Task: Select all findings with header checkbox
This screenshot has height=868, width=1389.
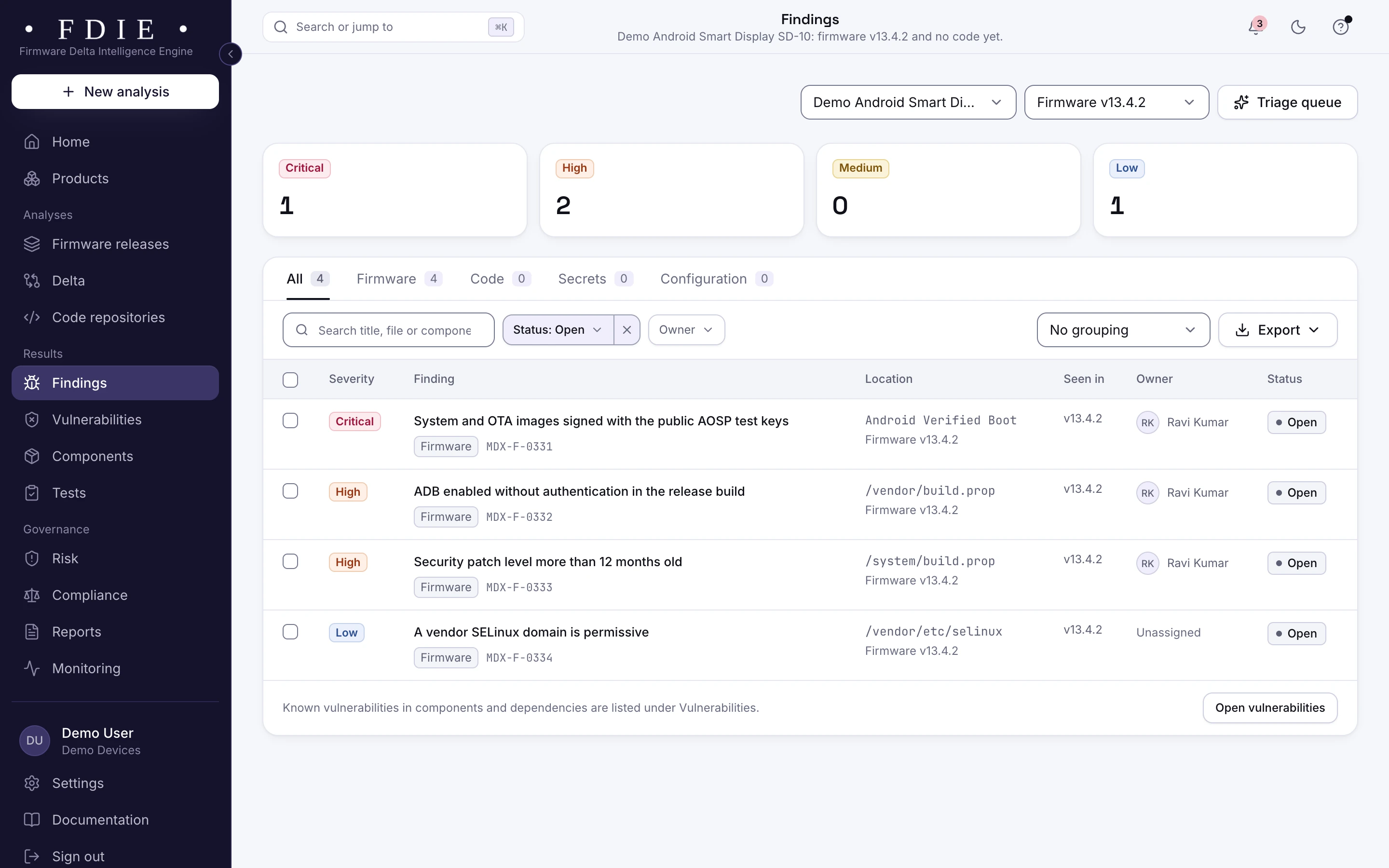Action: pyautogui.click(x=290, y=380)
